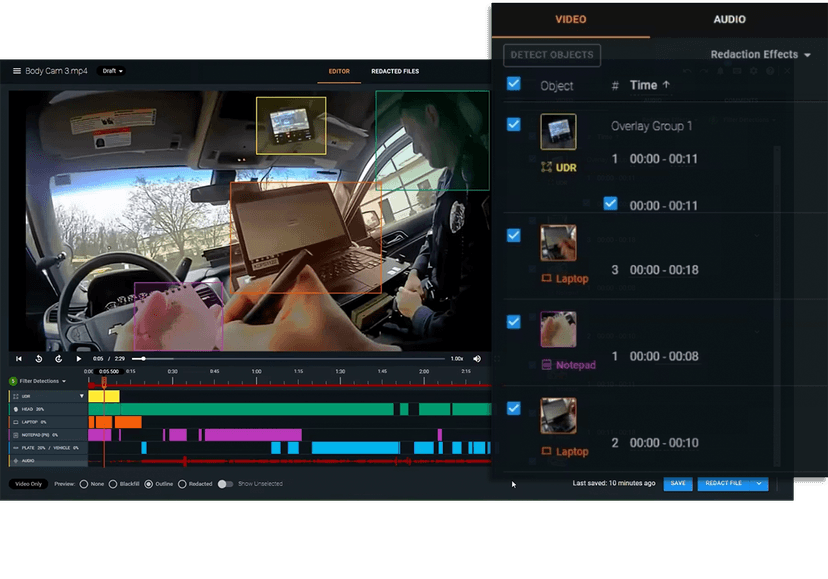Click the NOTEPAD icon on its timeline track
This screenshot has height=579, width=828.
coord(14,434)
